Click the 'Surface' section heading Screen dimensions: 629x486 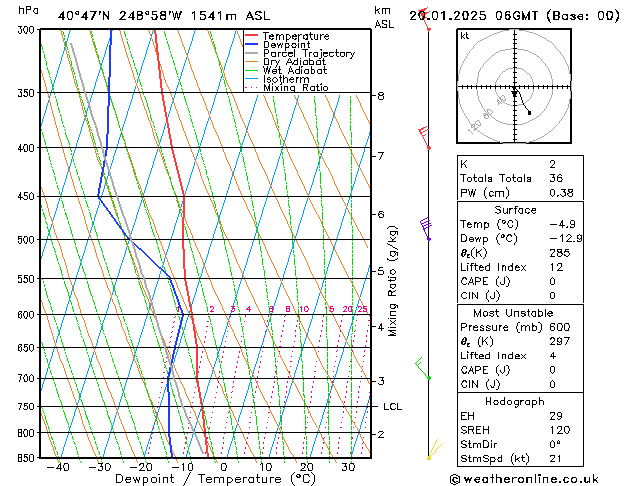pyautogui.click(x=515, y=210)
